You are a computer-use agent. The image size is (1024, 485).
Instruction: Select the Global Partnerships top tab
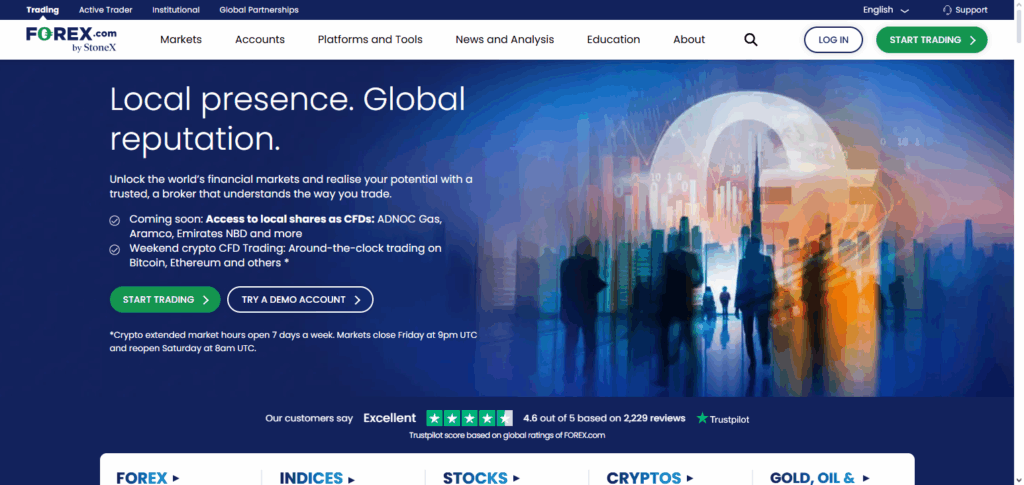point(259,10)
